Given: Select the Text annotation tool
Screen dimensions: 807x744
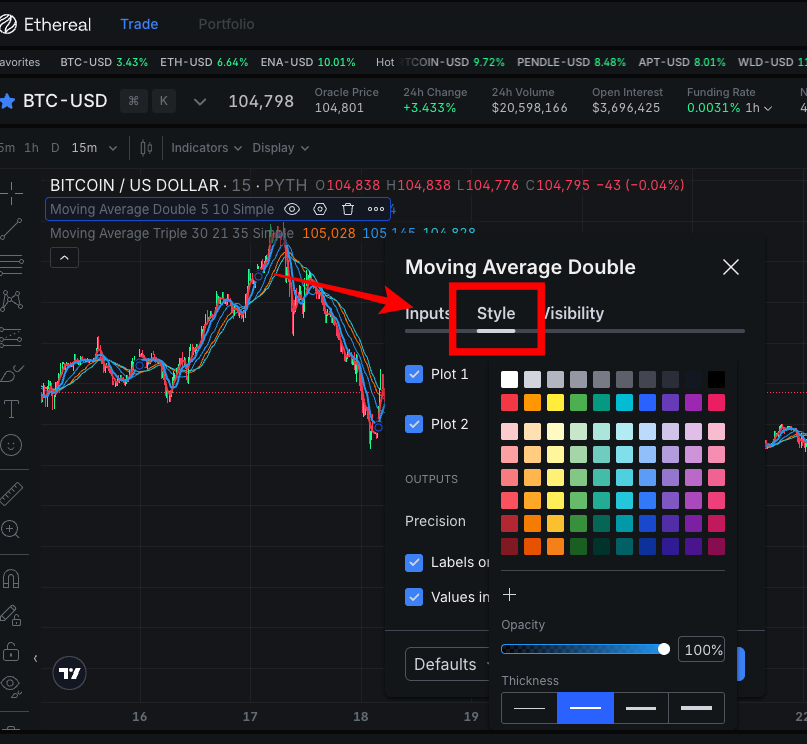Looking at the screenshot, I should pyautogui.click(x=11, y=409).
